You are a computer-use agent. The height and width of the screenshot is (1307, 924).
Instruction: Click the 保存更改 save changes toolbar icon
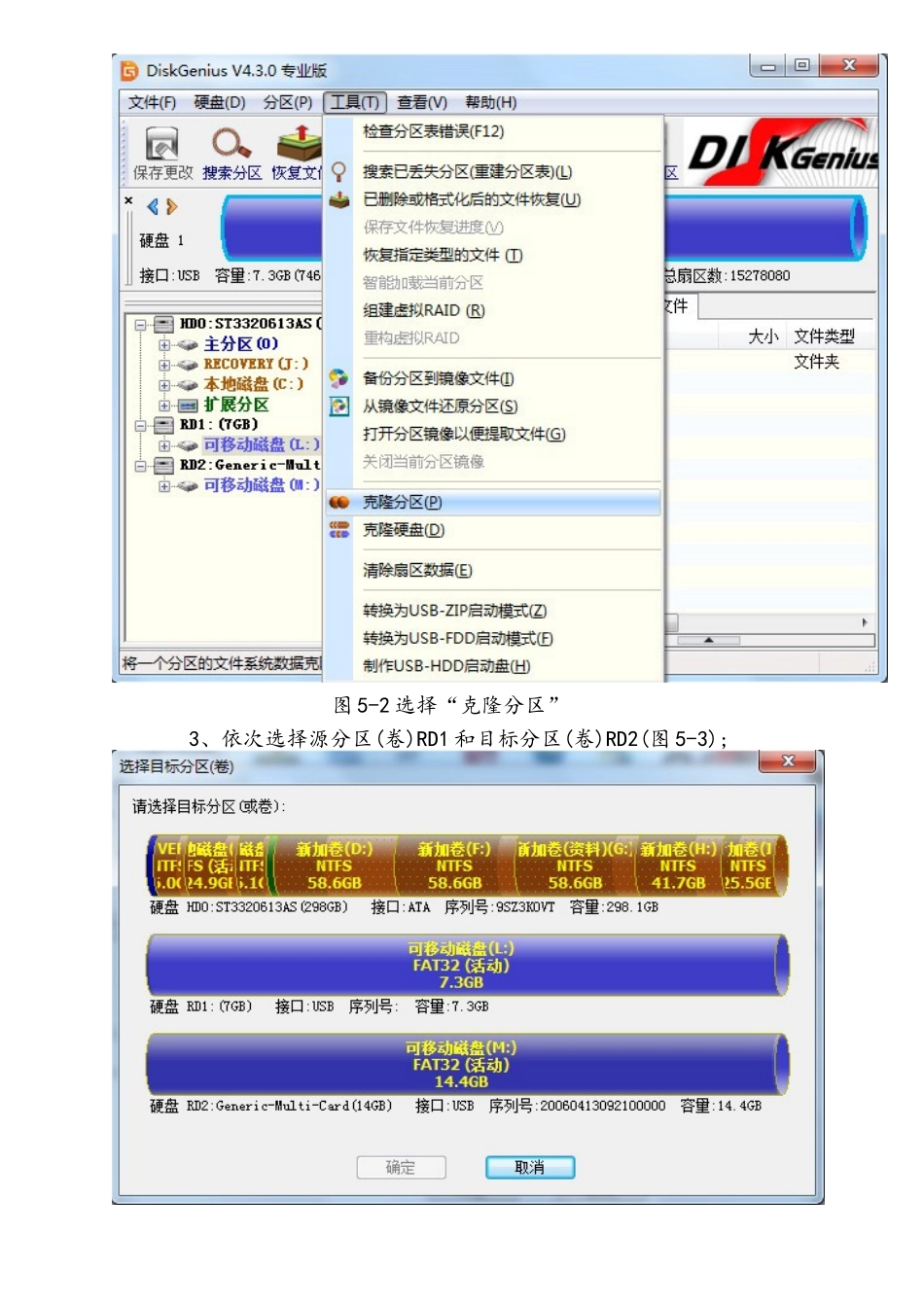coord(161,144)
